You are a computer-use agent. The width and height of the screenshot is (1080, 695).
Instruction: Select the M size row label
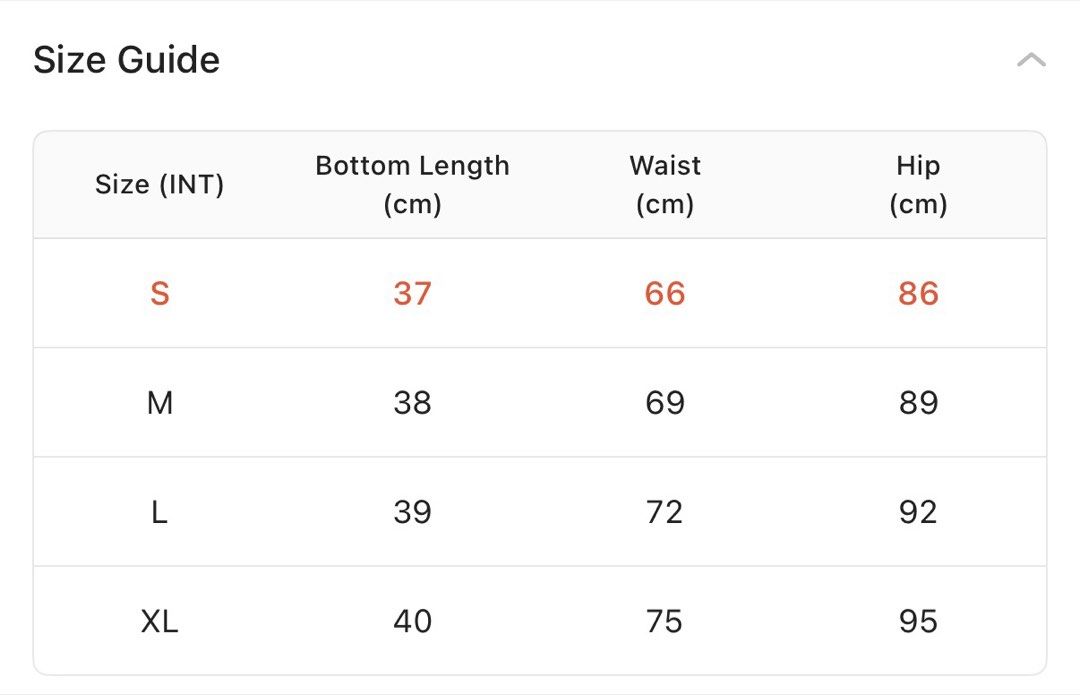pos(160,402)
